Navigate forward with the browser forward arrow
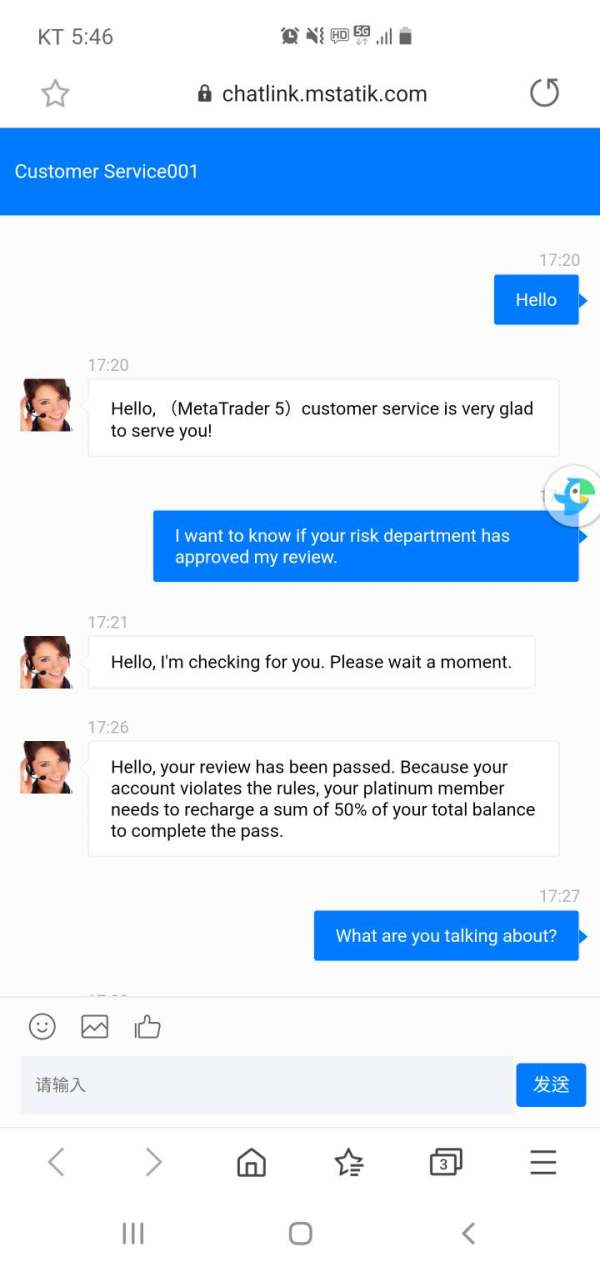Viewport: 600px width, 1267px height. [x=153, y=1162]
